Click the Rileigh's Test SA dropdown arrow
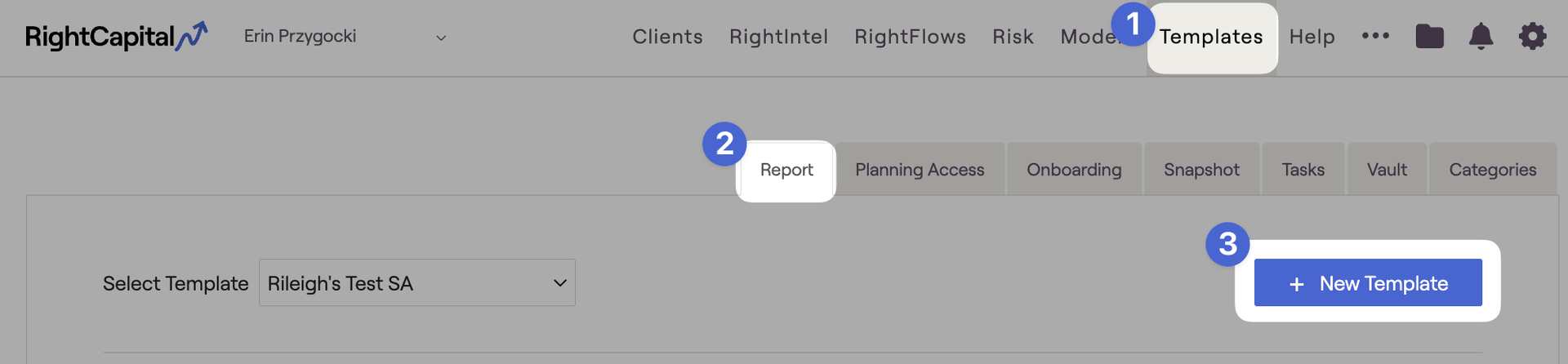The height and width of the screenshot is (364, 1568). (x=560, y=283)
